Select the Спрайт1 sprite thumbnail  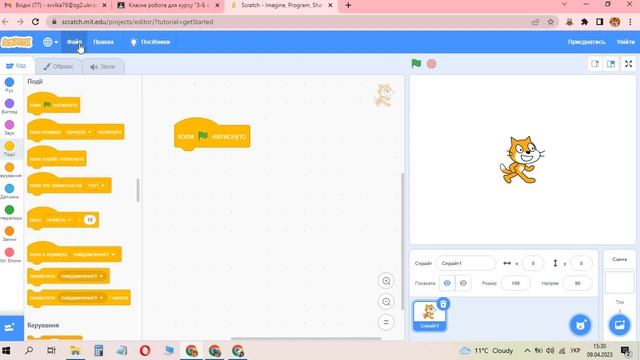point(429,316)
